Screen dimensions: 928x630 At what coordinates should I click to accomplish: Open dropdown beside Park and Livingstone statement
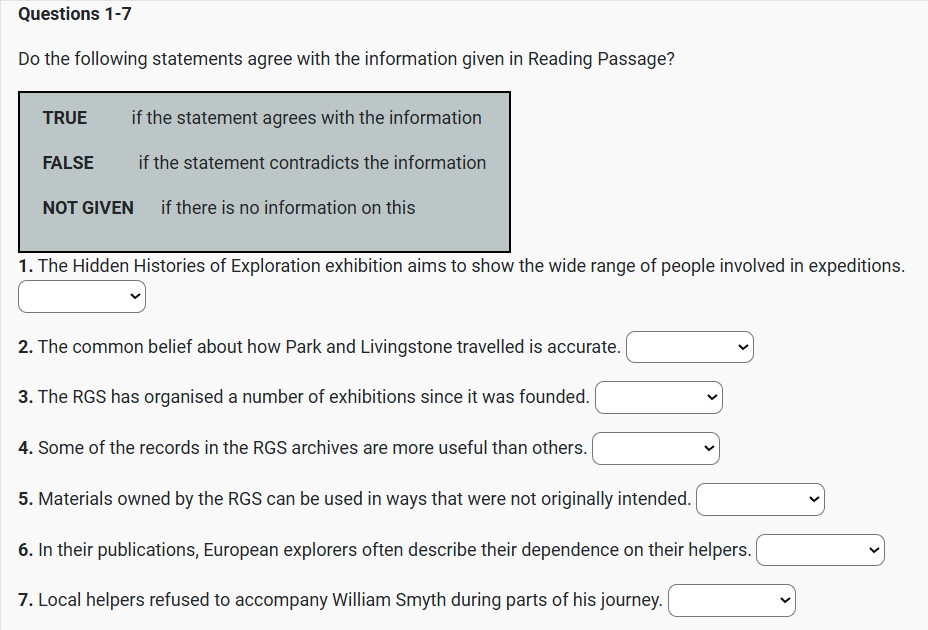click(689, 347)
